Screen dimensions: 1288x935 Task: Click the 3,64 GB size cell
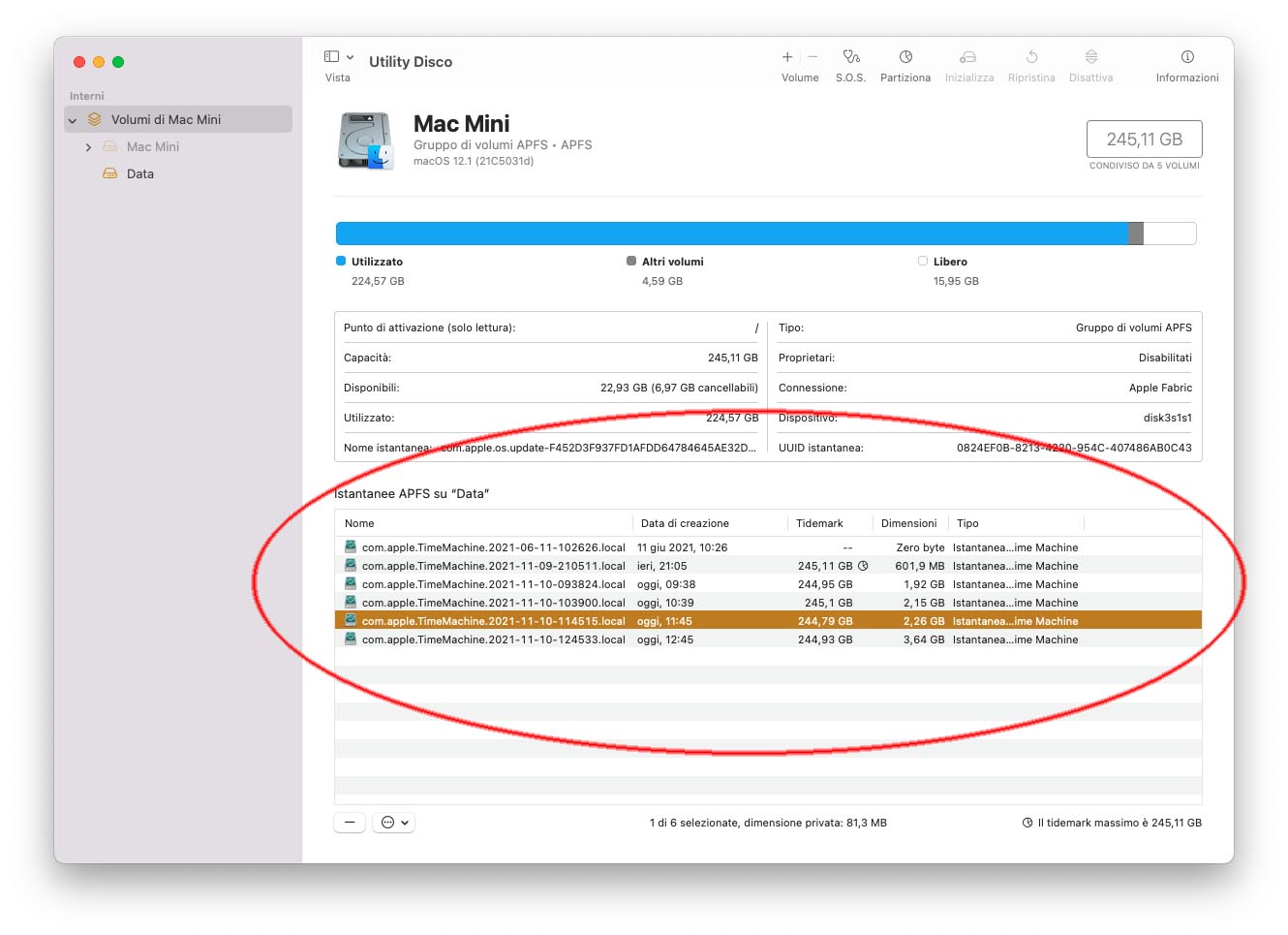pos(924,639)
